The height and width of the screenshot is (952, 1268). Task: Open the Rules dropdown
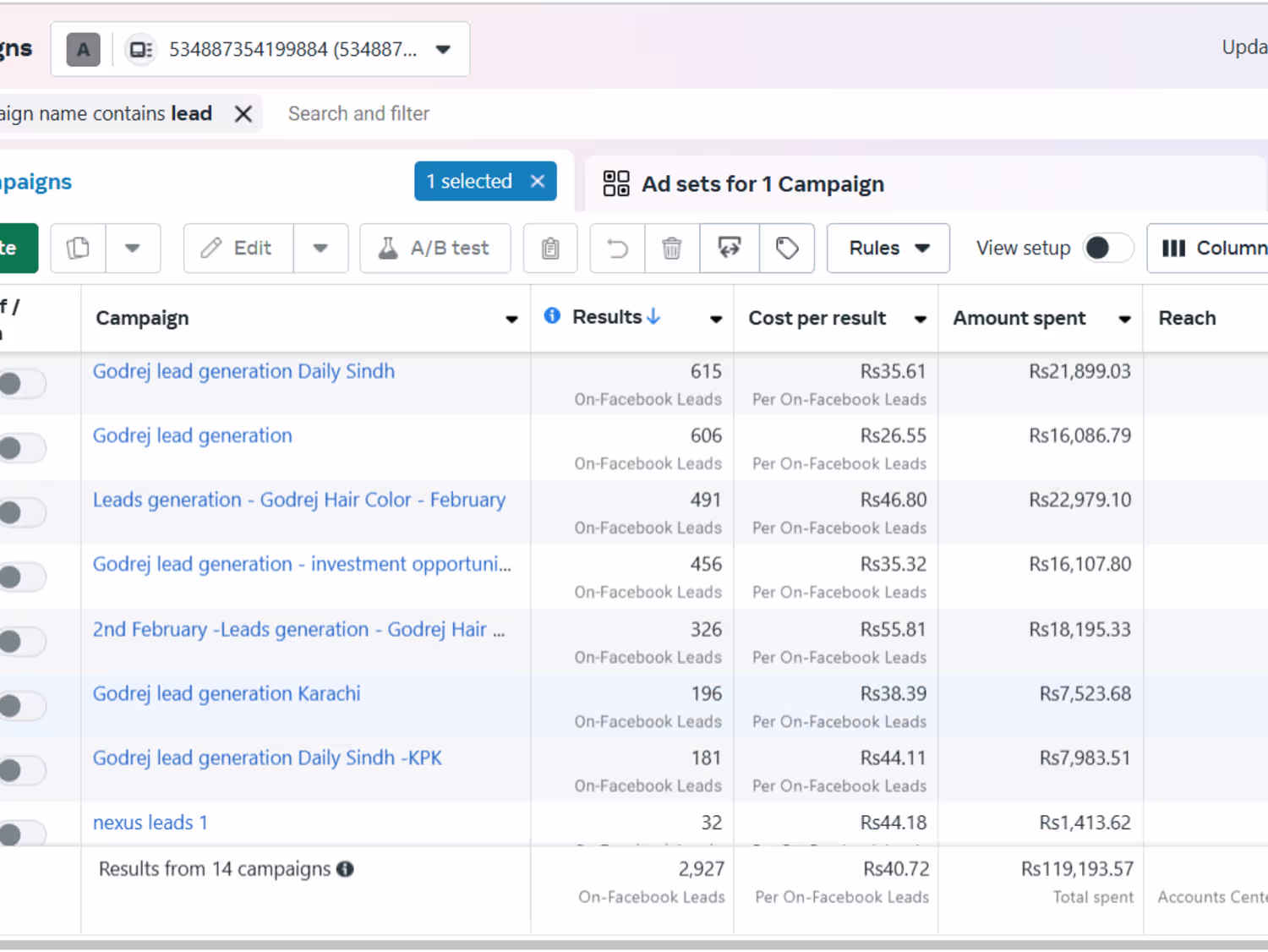click(x=888, y=249)
